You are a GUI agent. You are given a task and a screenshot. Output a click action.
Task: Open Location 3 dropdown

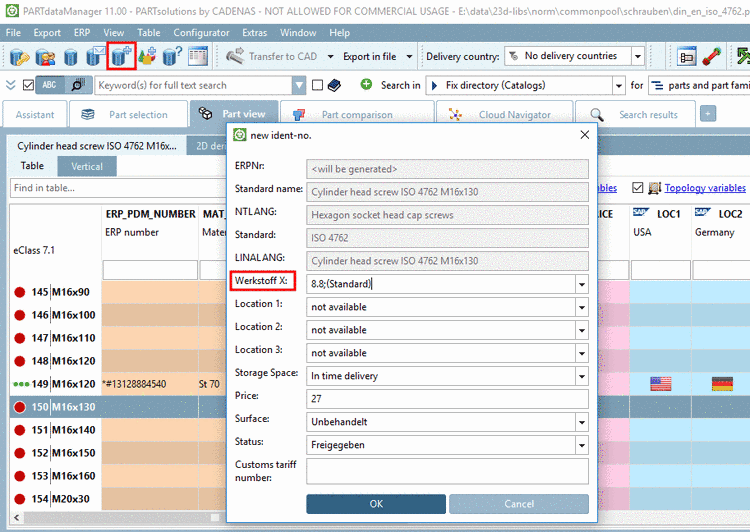click(x=582, y=353)
